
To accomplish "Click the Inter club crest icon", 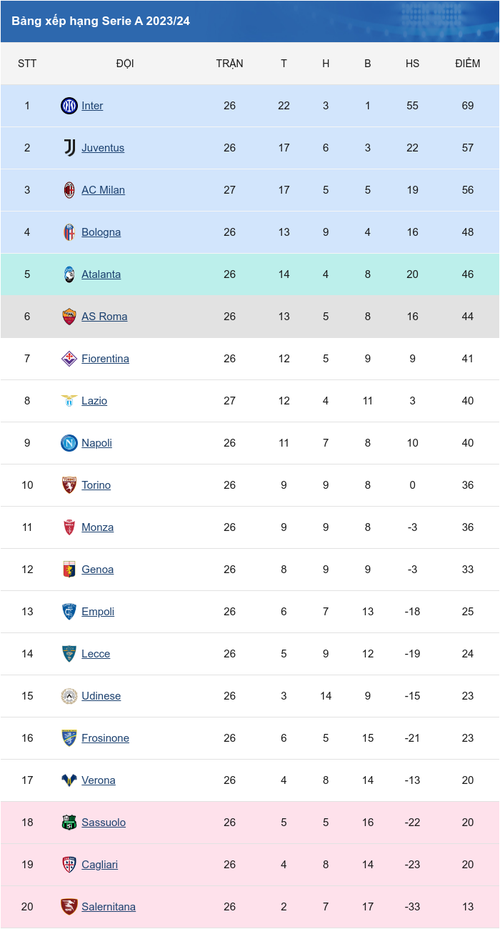I will point(69,106).
